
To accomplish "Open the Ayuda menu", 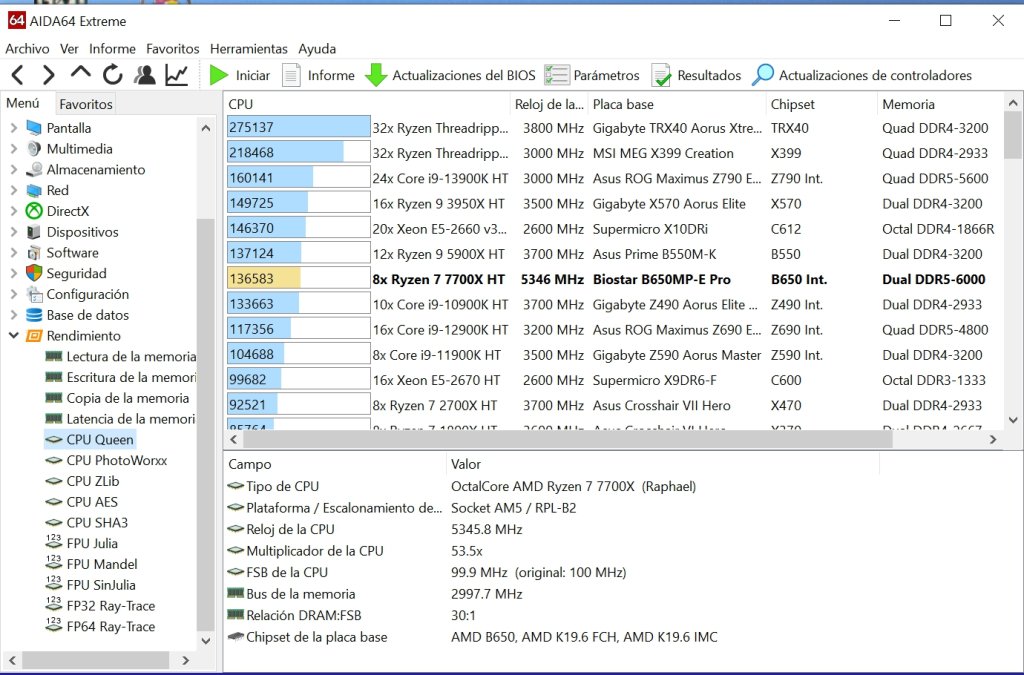I will click(x=317, y=48).
